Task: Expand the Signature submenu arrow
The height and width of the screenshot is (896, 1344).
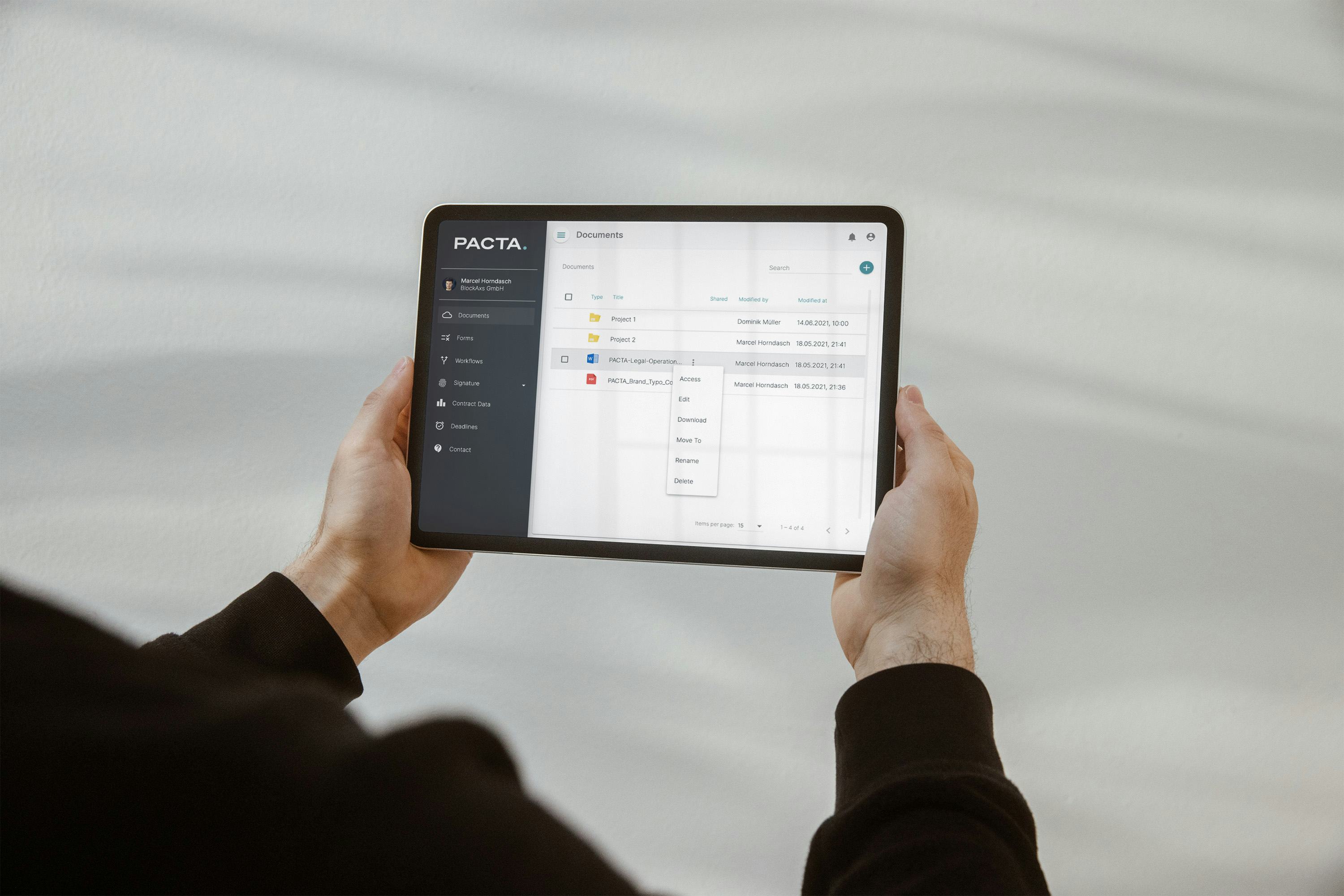Action: point(530,382)
